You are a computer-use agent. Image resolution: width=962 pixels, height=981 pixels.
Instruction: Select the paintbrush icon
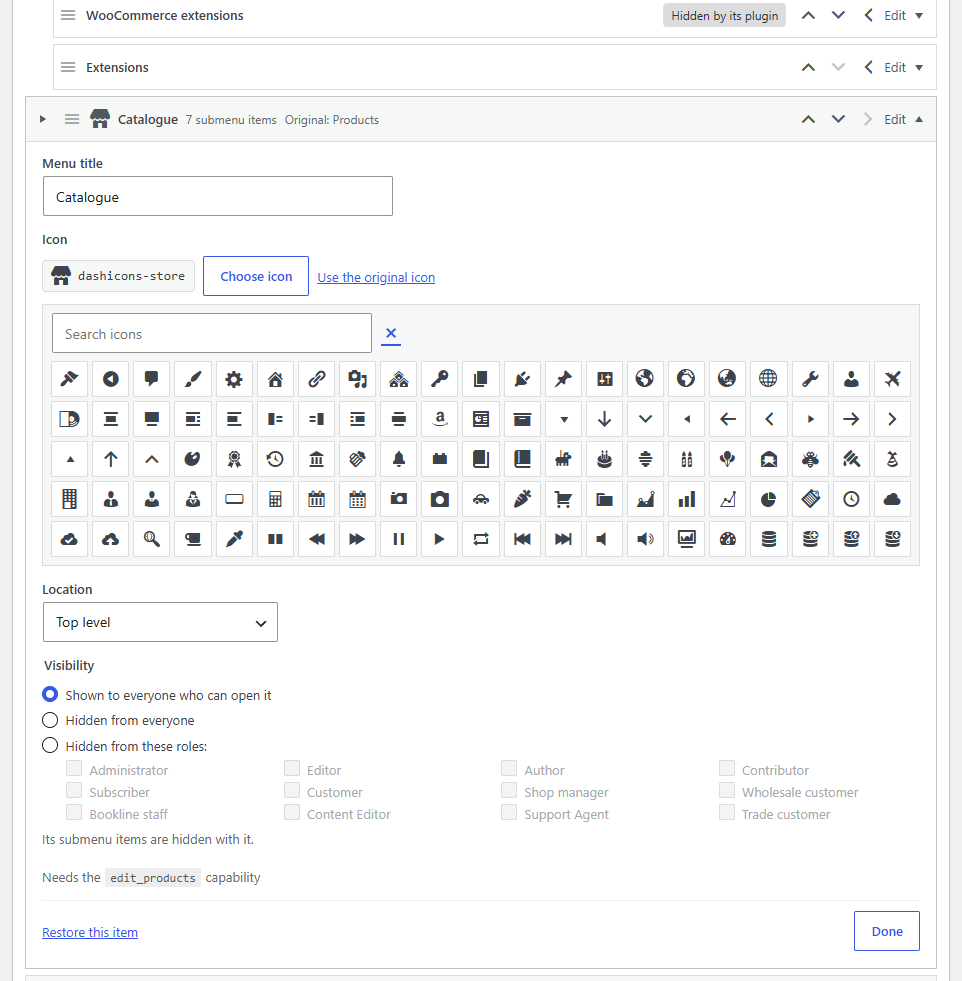coord(193,379)
